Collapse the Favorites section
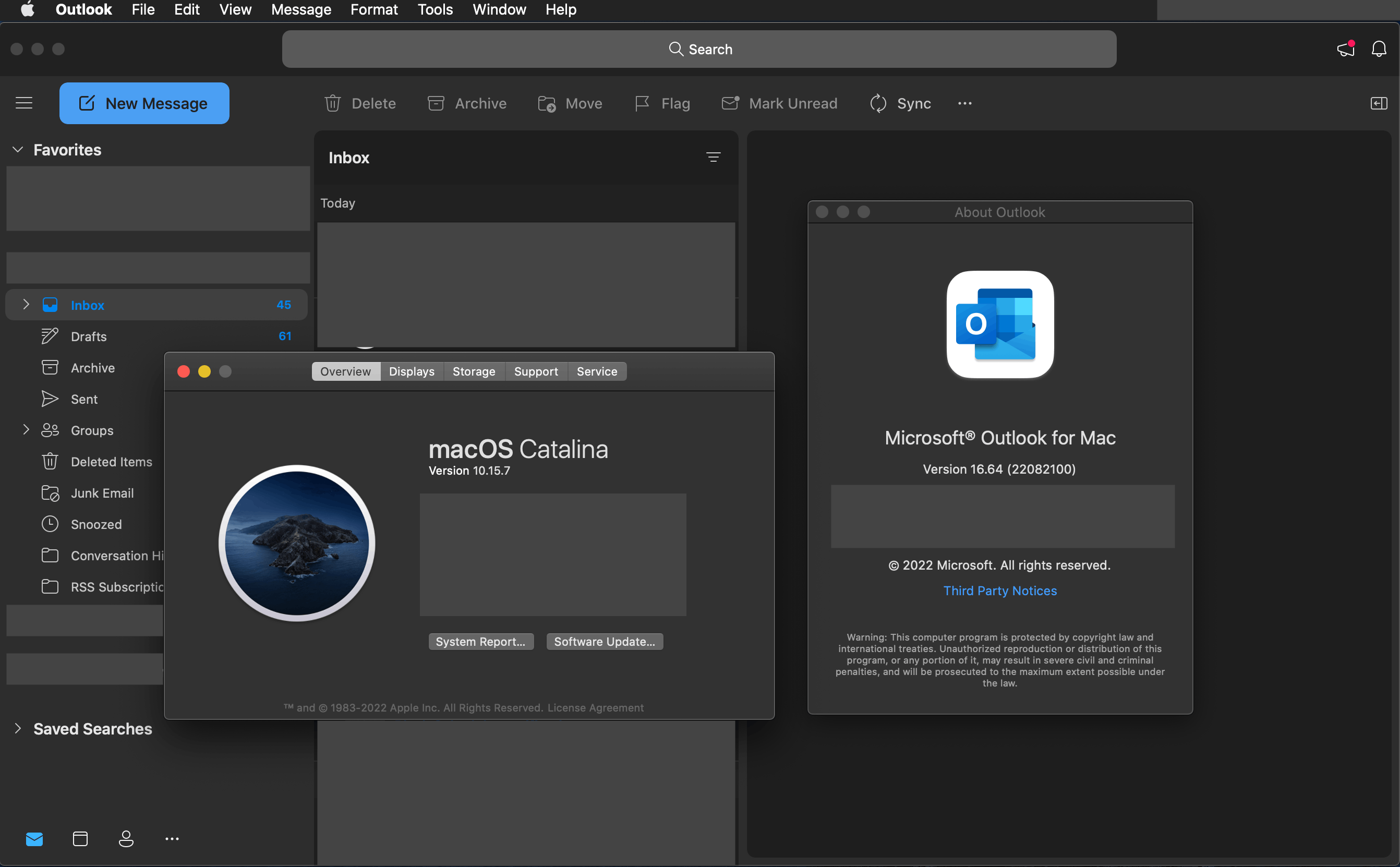1400x867 pixels. [18, 150]
